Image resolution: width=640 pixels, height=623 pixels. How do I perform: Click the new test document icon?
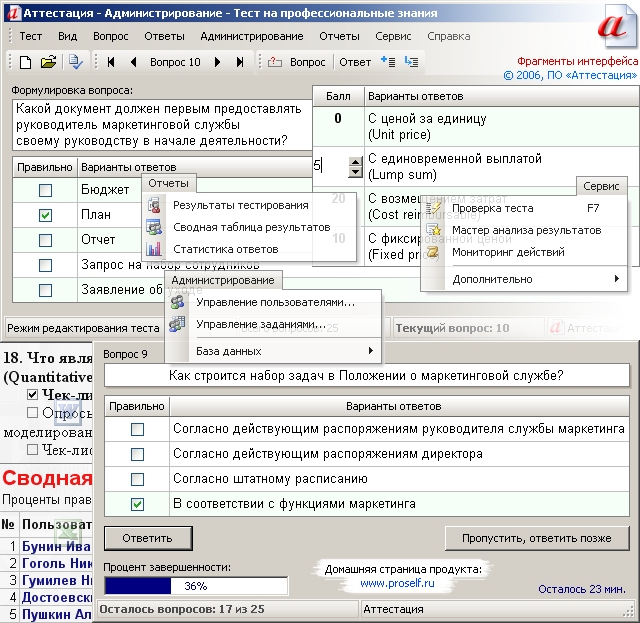tap(26, 62)
